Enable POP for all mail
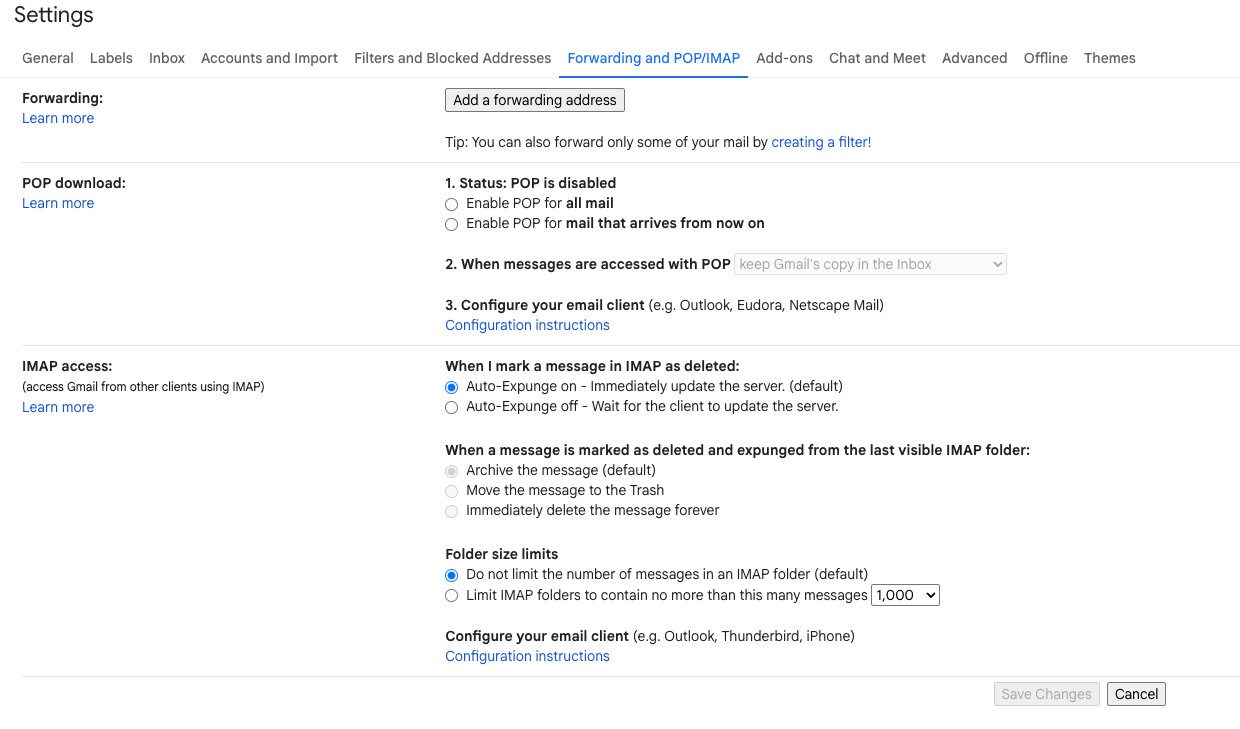Viewport: 1240px width, 729px height. pos(452,204)
